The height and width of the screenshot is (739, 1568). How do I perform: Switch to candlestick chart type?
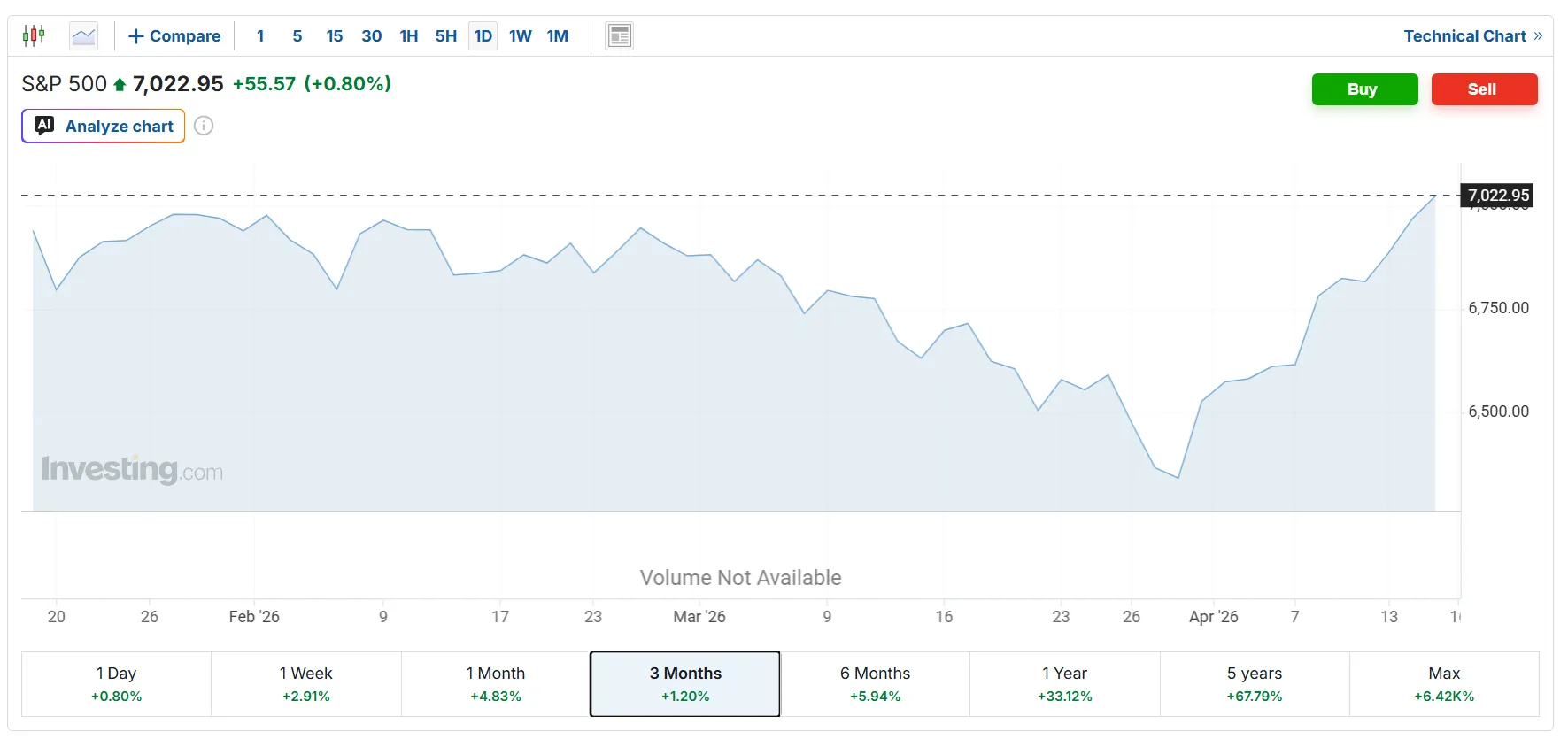[35, 35]
